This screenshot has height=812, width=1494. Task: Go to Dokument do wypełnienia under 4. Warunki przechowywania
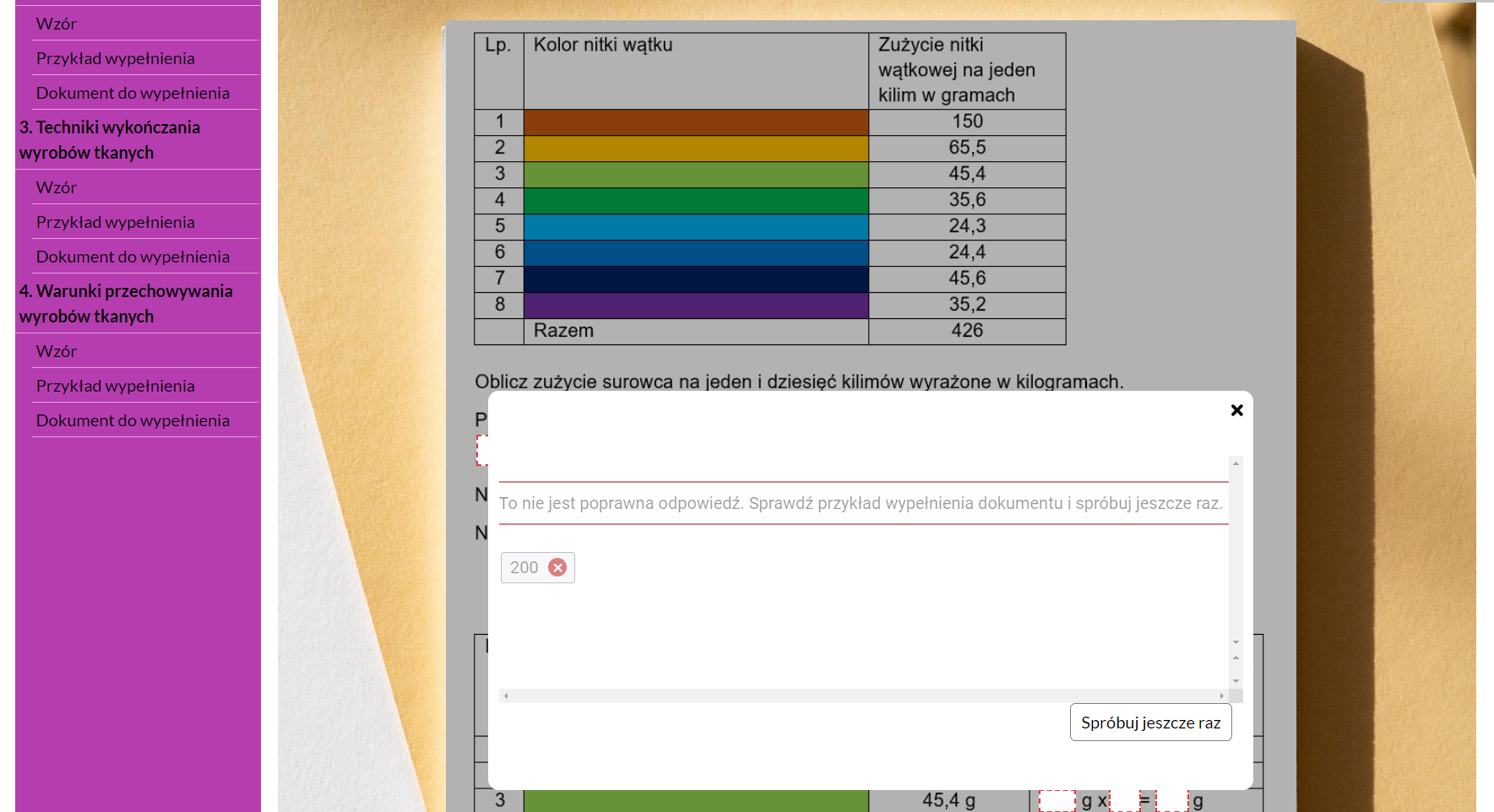[x=133, y=420]
